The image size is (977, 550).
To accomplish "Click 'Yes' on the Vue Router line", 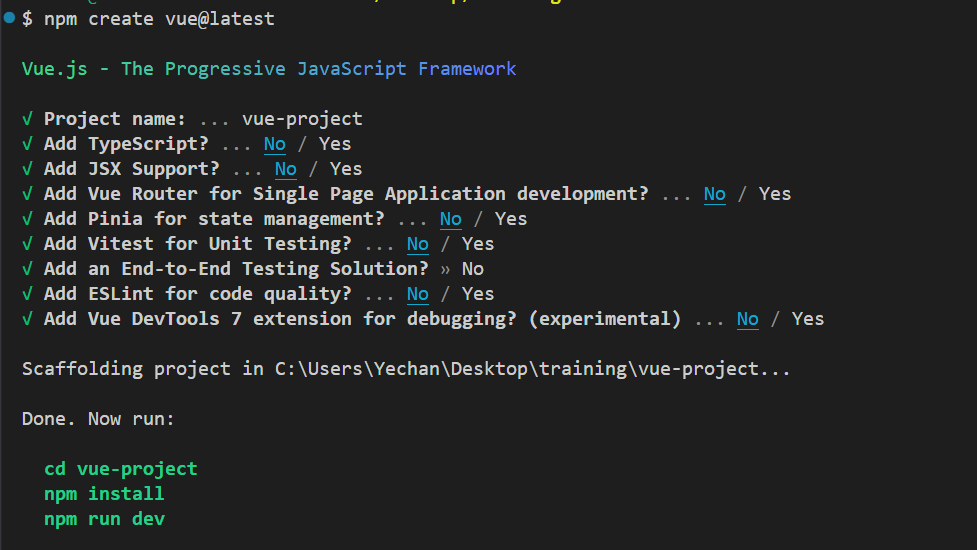I will pyautogui.click(x=774, y=194).
